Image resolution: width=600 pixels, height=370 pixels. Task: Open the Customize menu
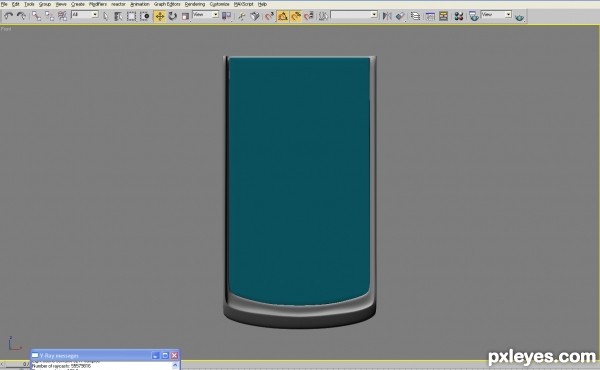(219, 4)
